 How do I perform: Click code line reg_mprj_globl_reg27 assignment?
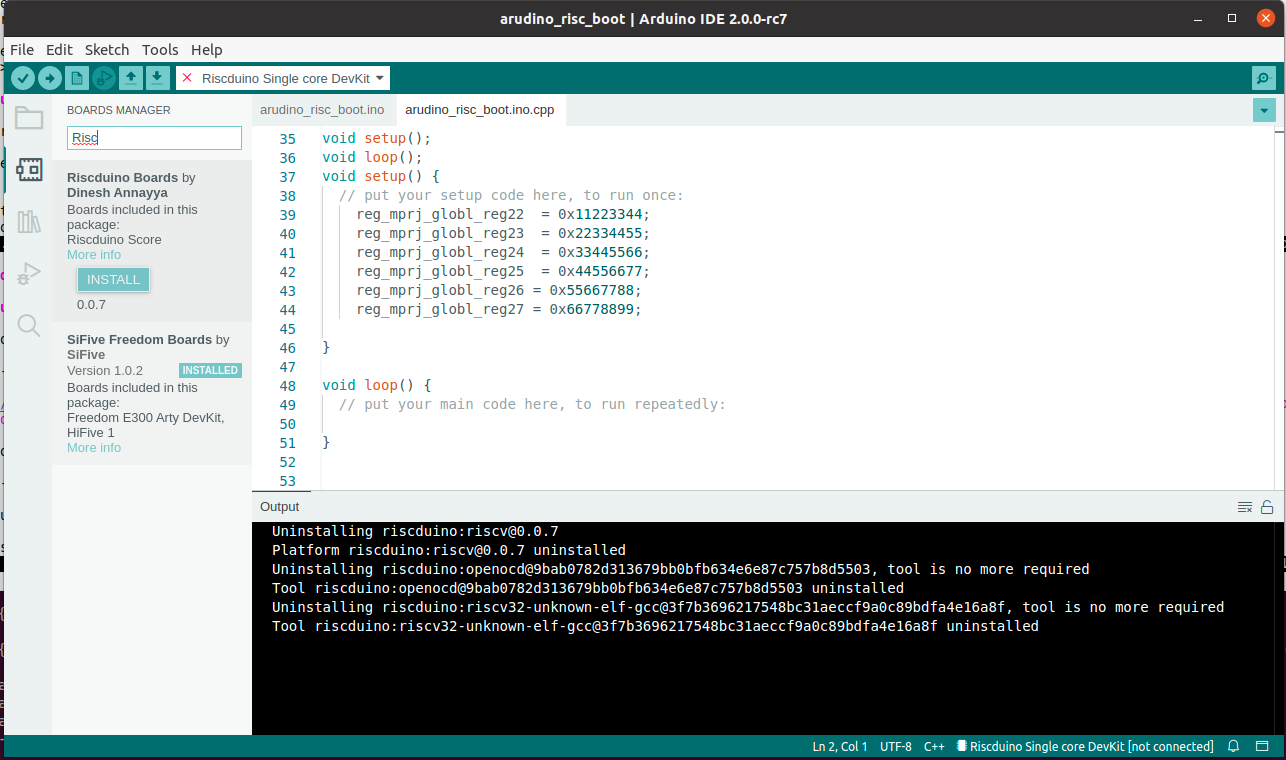498,310
